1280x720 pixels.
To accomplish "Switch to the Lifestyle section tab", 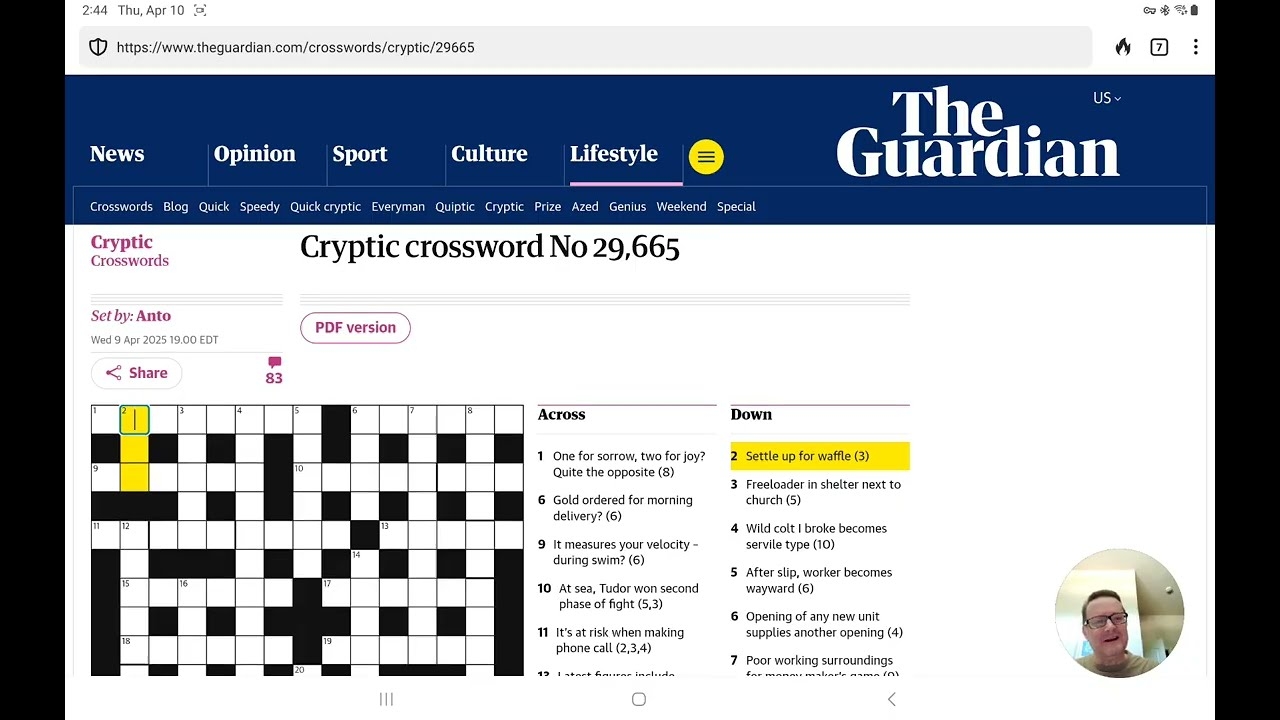I will [x=613, y=154].
